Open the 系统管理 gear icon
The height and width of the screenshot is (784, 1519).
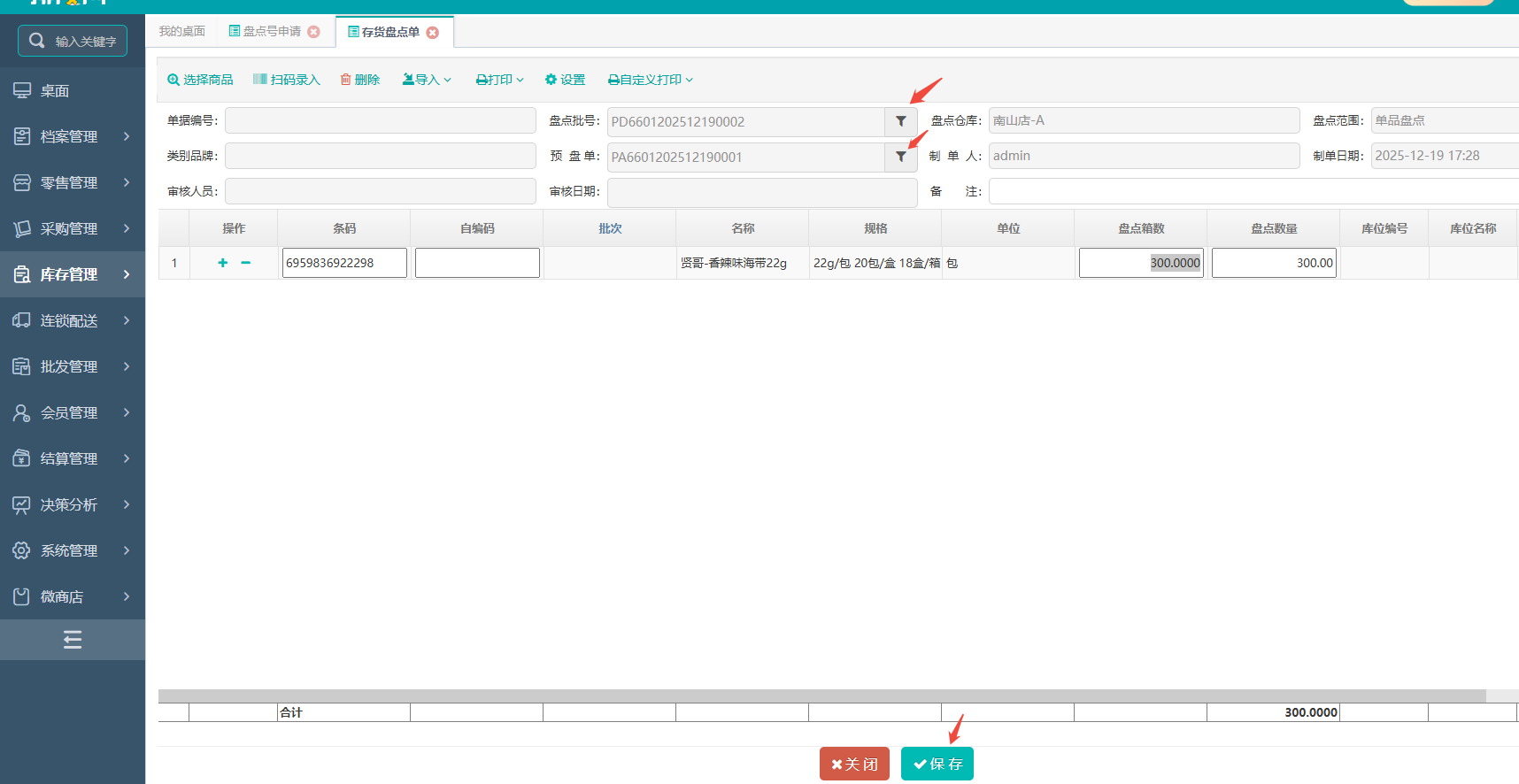pyautogui.click(x=22, y=550)
